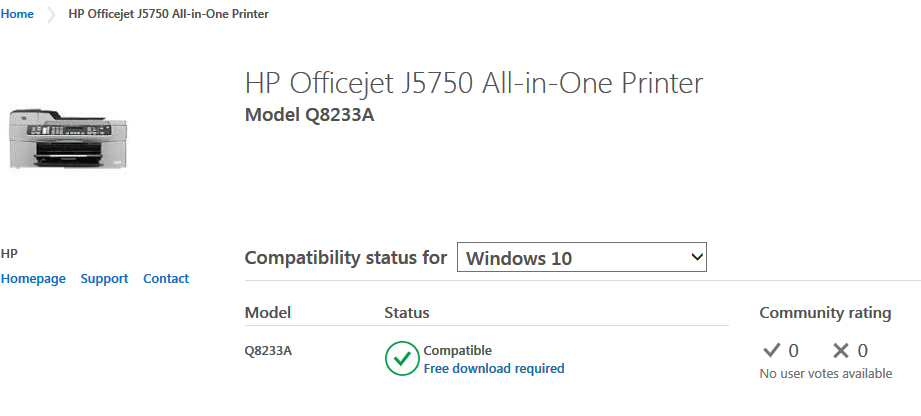Screen dimensions: 921x416
Task: Click the Status column header
Action: pos(406,313)
